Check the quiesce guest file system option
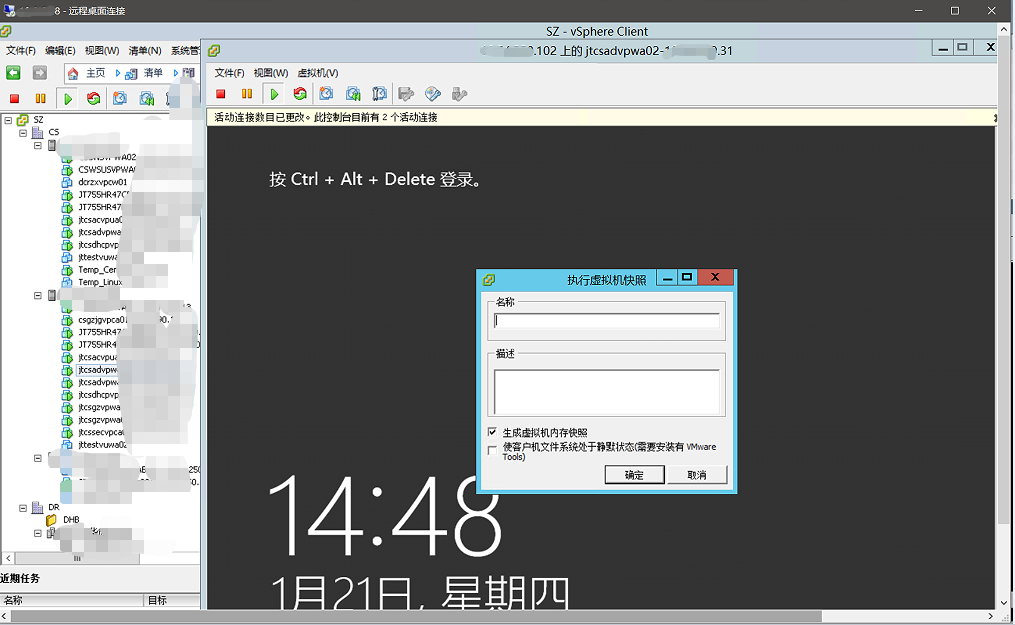Screen dimensions: 1015x625 coord(491,448)
